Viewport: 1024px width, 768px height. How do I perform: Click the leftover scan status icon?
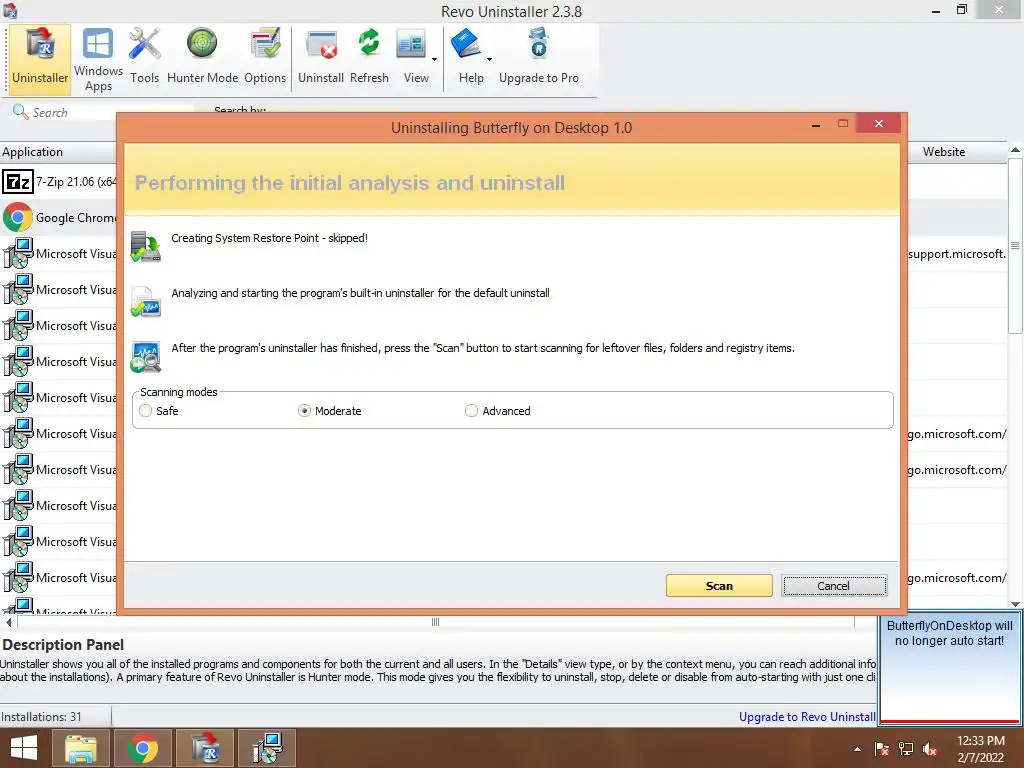click(x=145, y=357)
